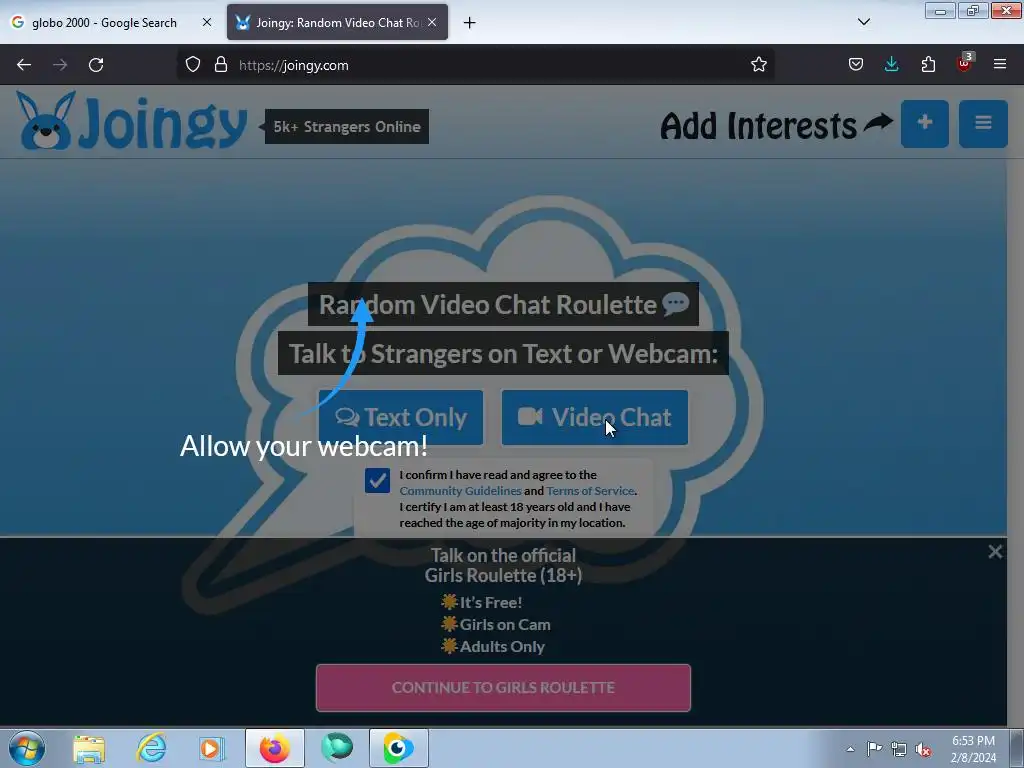Open the tracking protection shield icon
Viewport: 1024px width, 768px height.
pos(193,65)
